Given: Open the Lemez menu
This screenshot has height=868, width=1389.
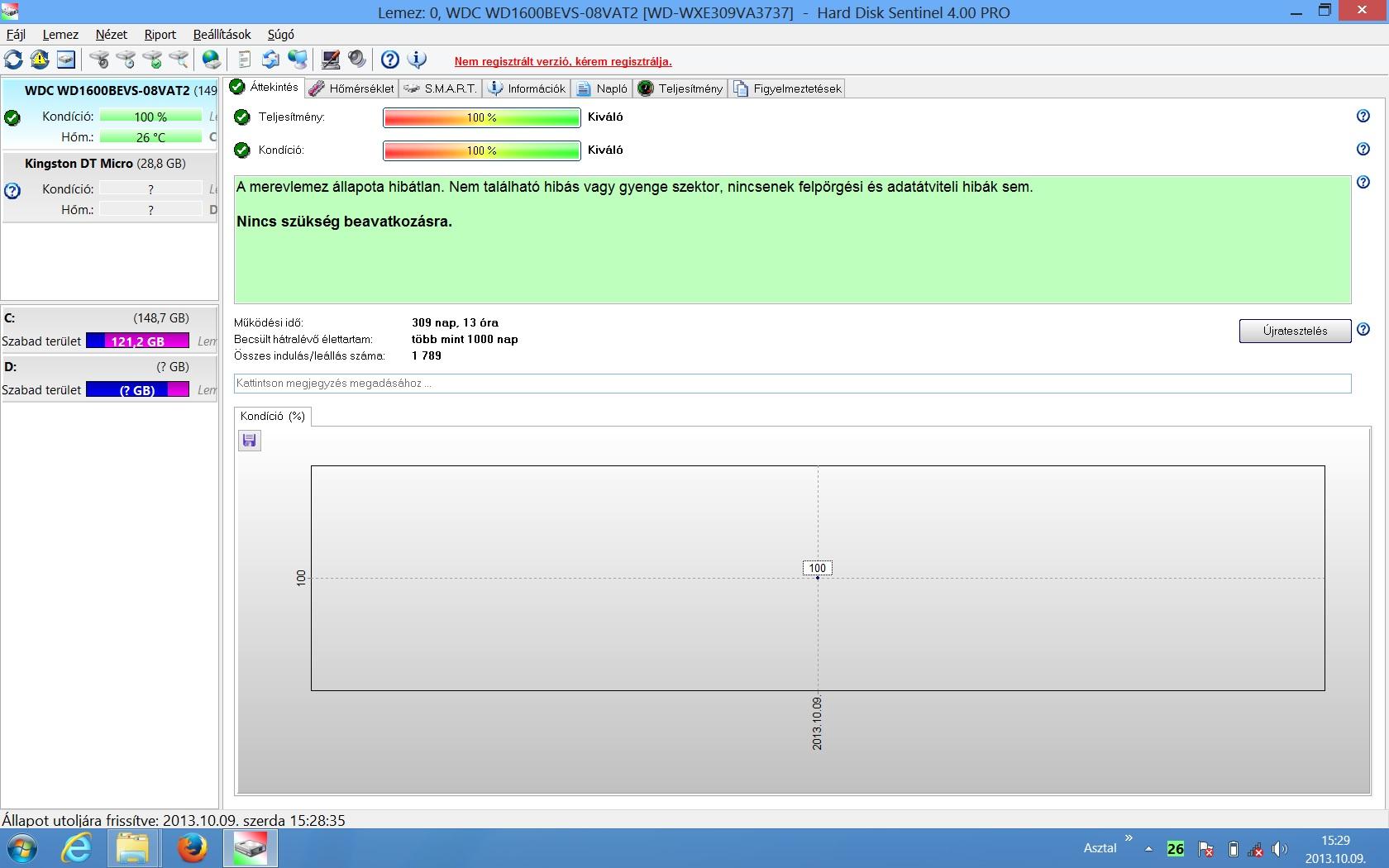Looking at the screenshot, I should (x=60, y=35).
